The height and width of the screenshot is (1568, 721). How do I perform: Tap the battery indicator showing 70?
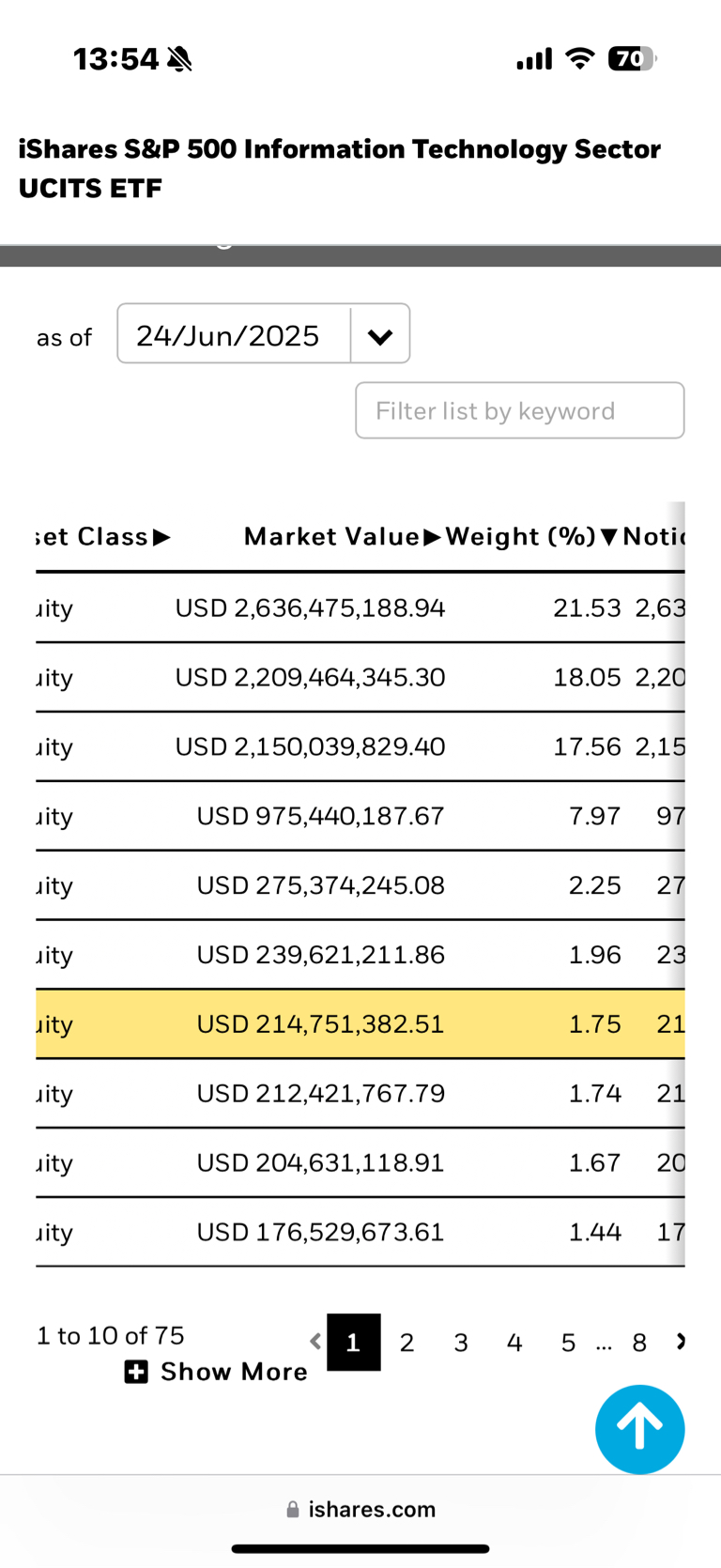point(632,59)
